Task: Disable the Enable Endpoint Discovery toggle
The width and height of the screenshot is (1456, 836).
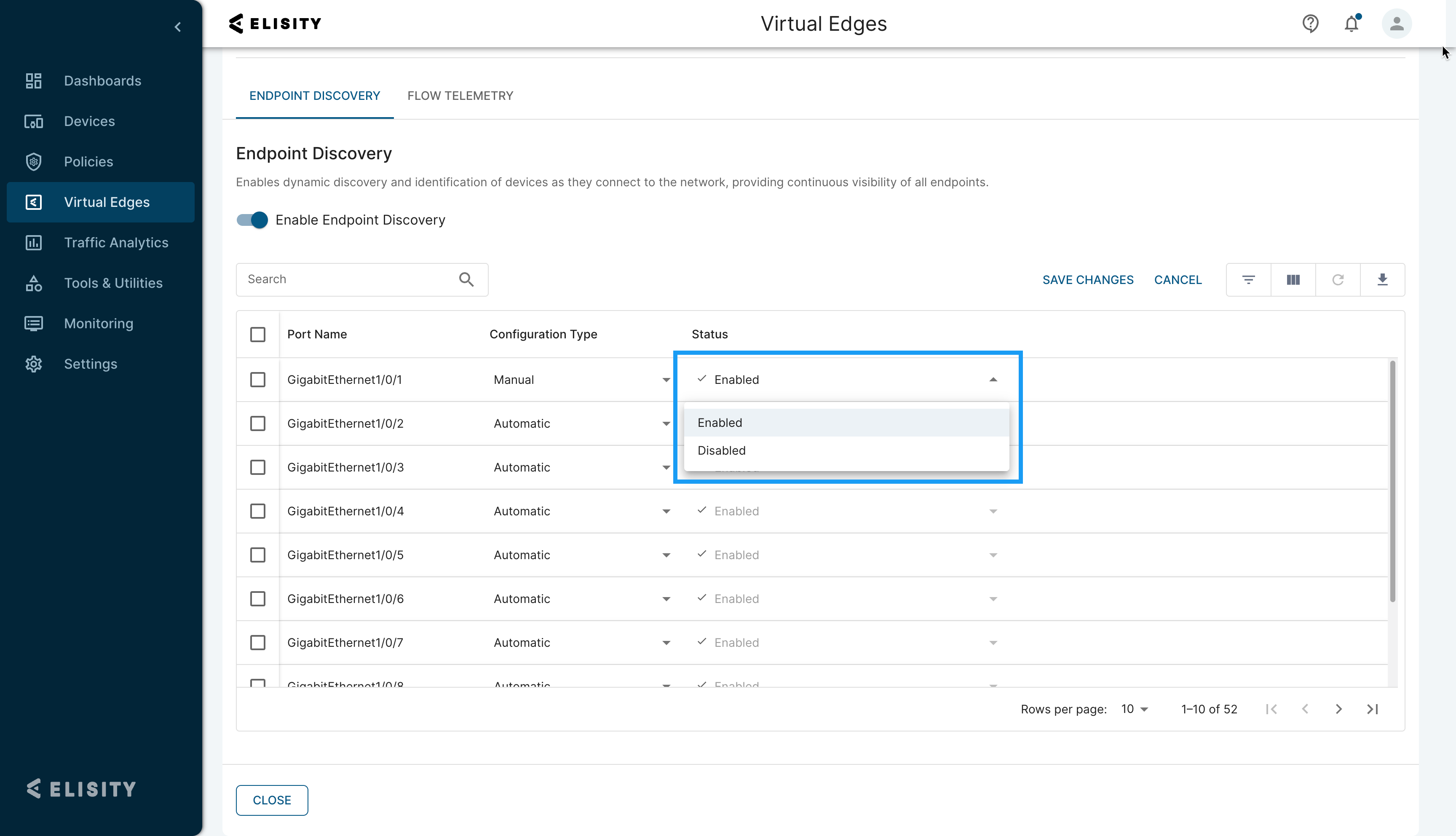Action: [x=252, y=220]
